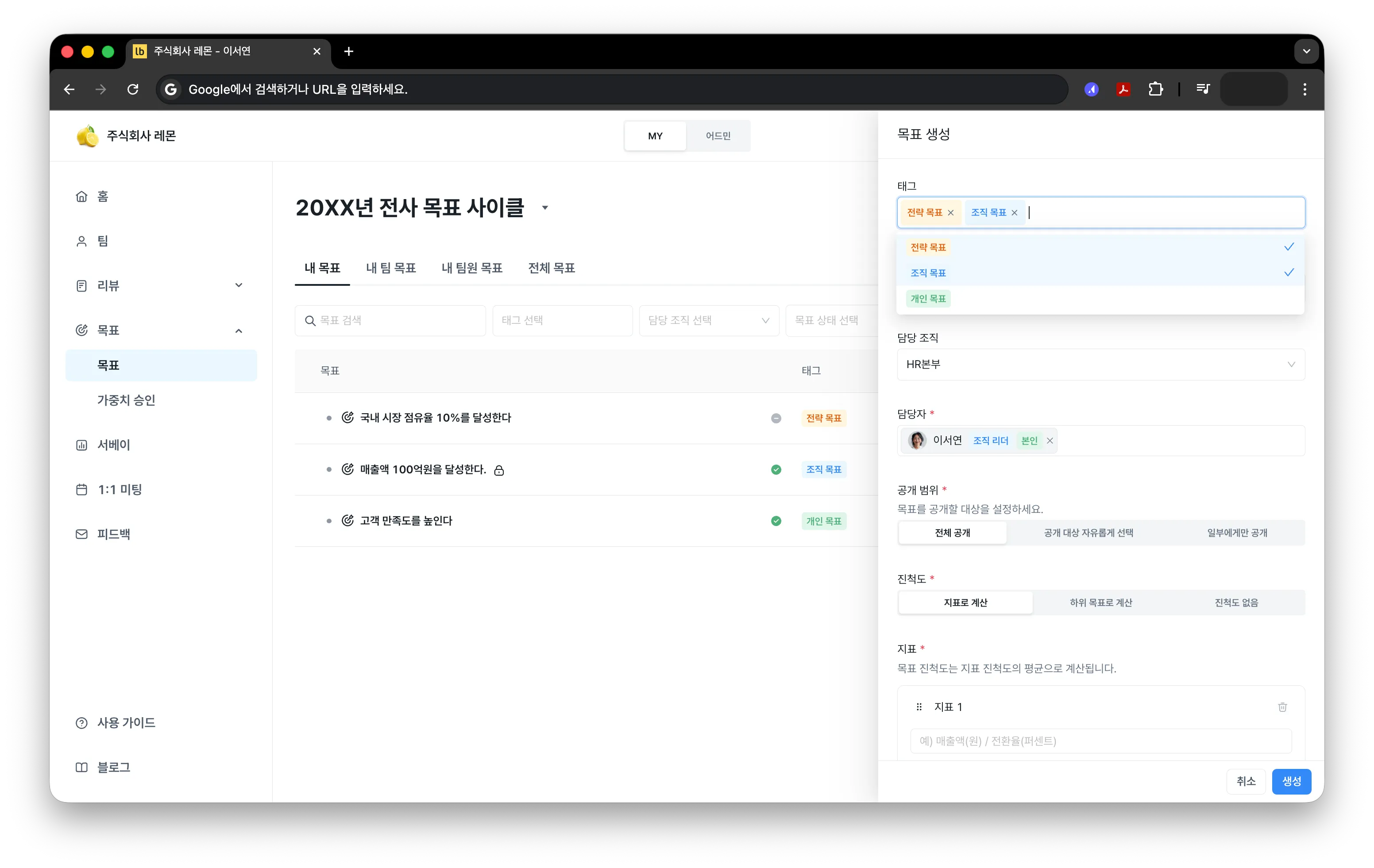Image resolution: width=1374 pixels, height=868 pixels.
Task: Click the 취소 button
Action: [1246, 781]
